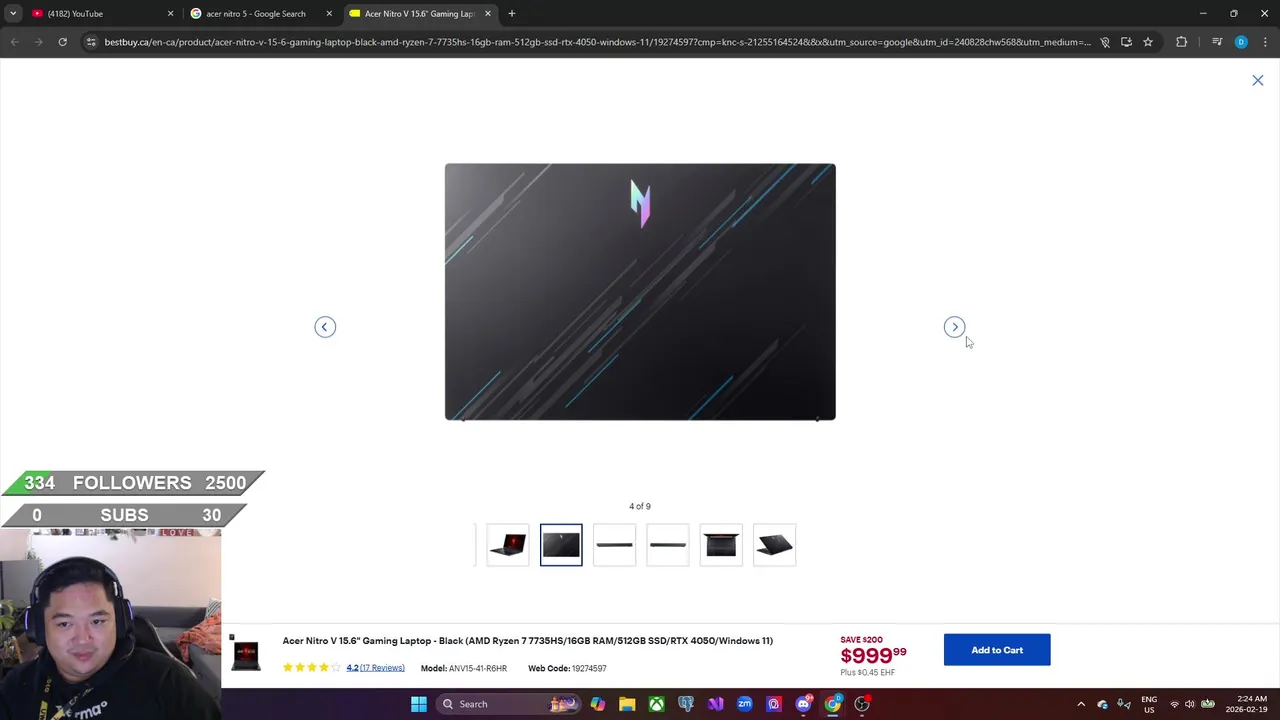Add the Acer Nitro V to cart
This screenshot has height=720, width=1280.
[997, 650]
